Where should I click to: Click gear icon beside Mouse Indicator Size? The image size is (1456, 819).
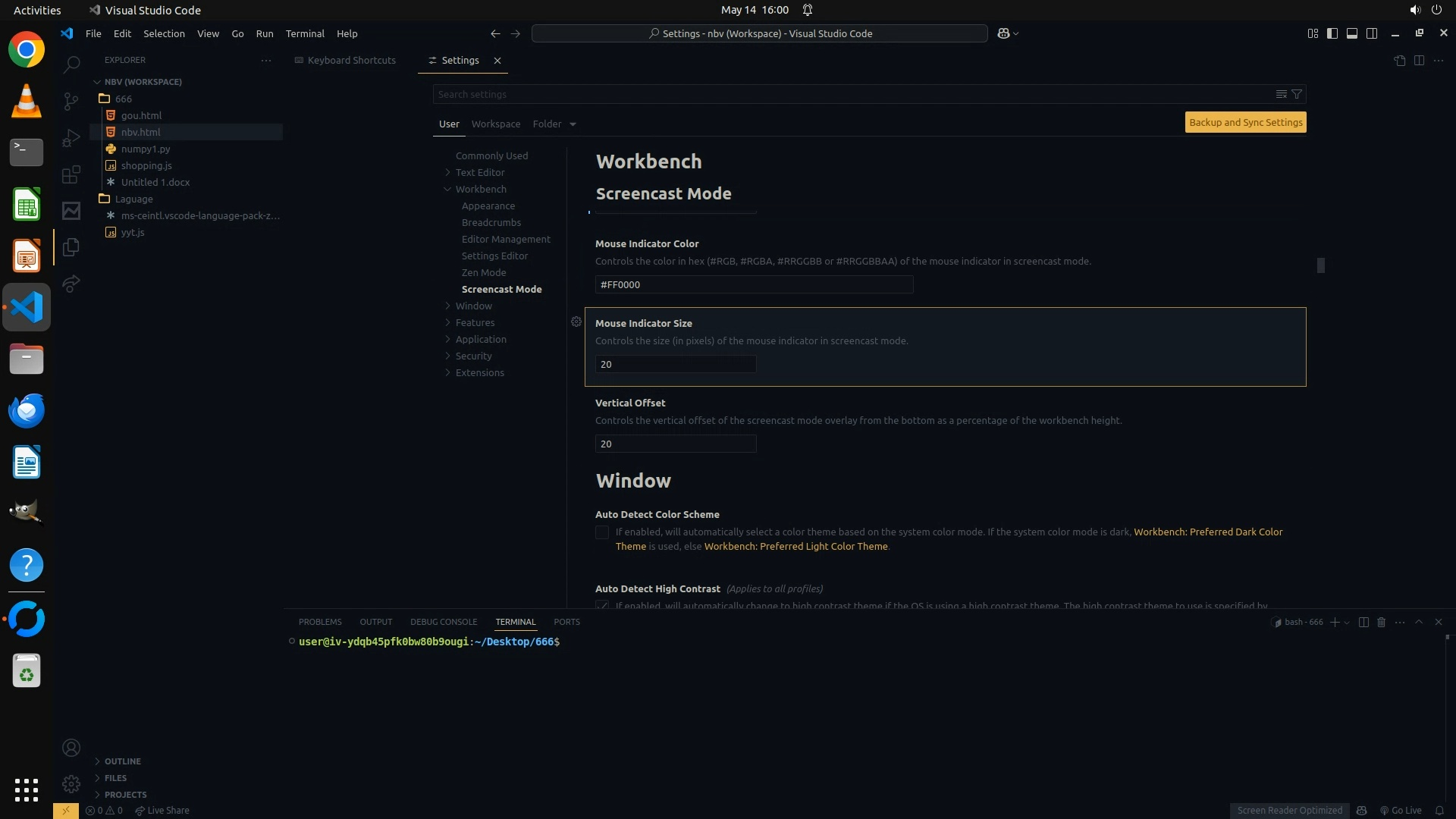(x=576, y=322)
